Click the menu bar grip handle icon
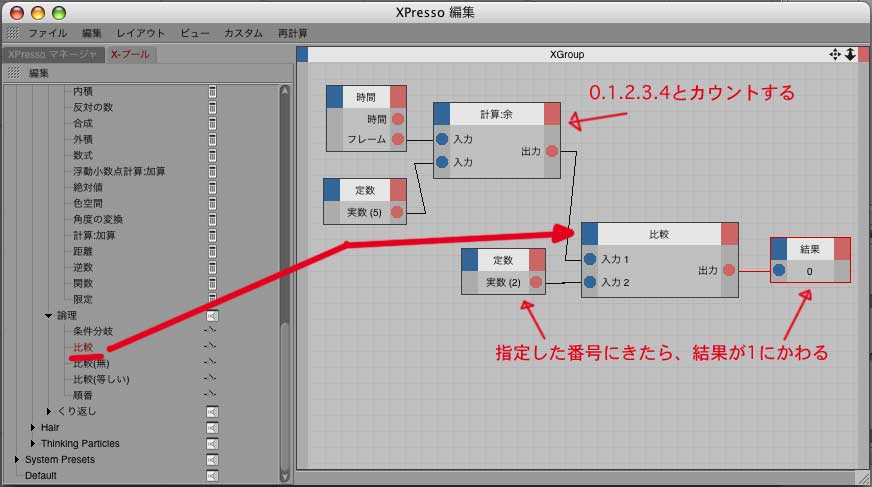Screen dimensions: 872x487 [x=13, y=33]
